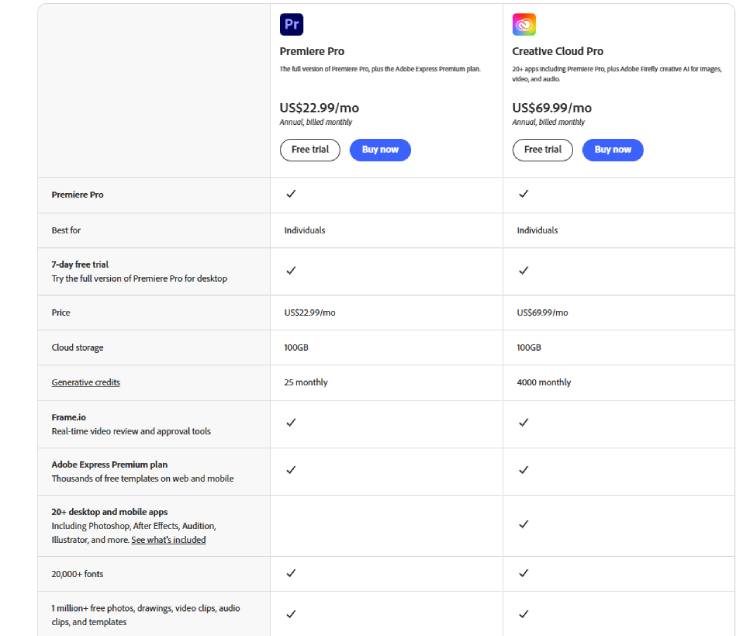This screenshot has height=636, width=750.
Task: Click Individuals cell in Creative Cloud Pro column
Action: coord(537,230)
